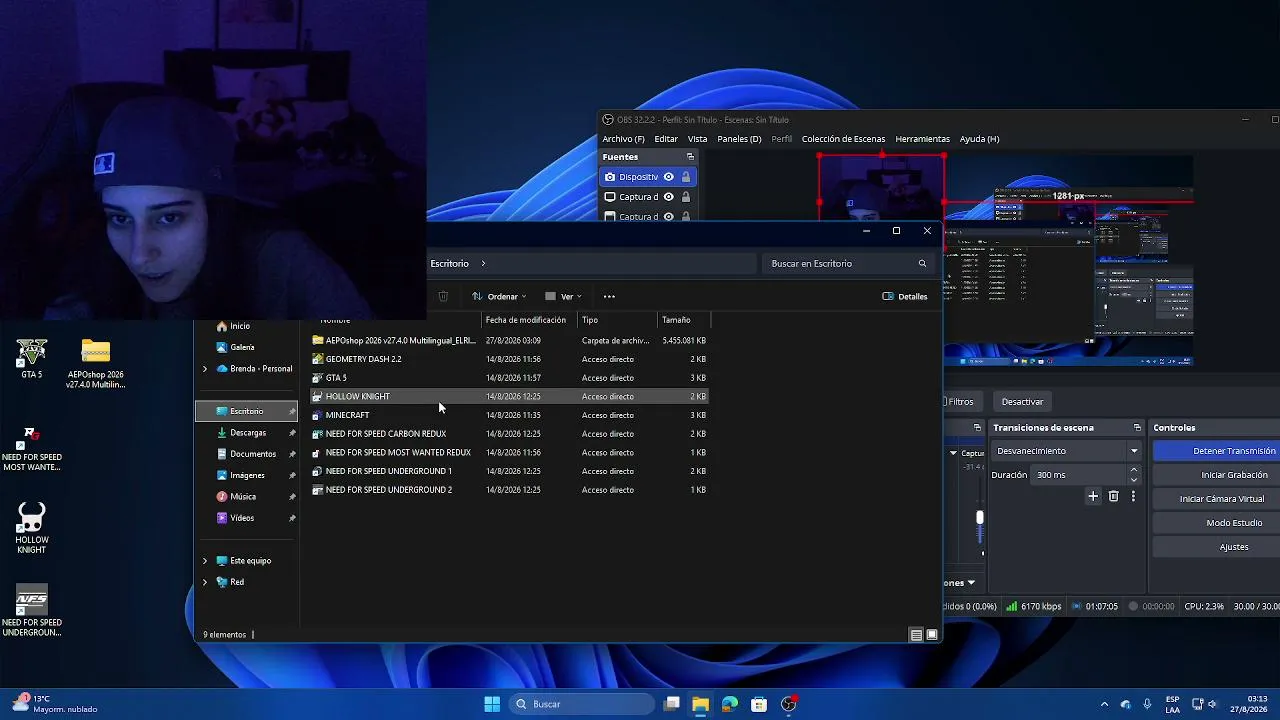Undock the Transiciones de escena panel
1280x720 pixels.
click(x=1137, y=428)
